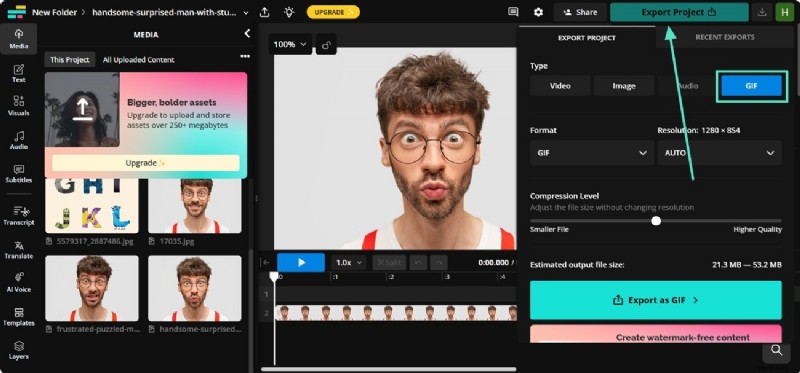Viewport: 800px width, 373px height.
Task: Open the Layers panel
Action: [19, 350]
